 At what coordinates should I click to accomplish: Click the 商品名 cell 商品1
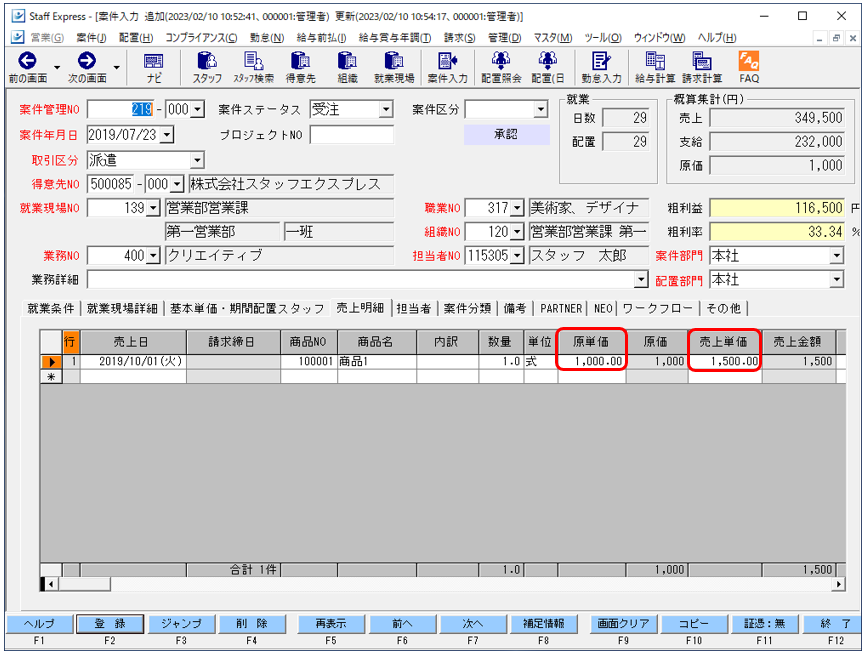(377, 361)
